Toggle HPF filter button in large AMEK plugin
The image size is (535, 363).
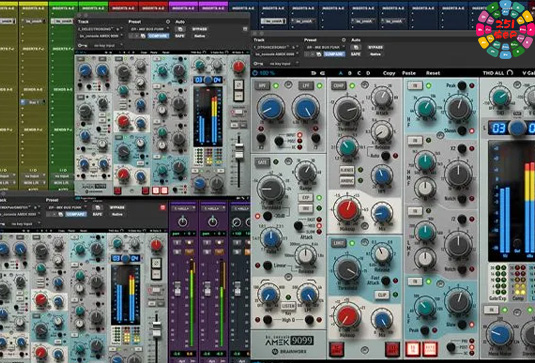pos(262,86)
